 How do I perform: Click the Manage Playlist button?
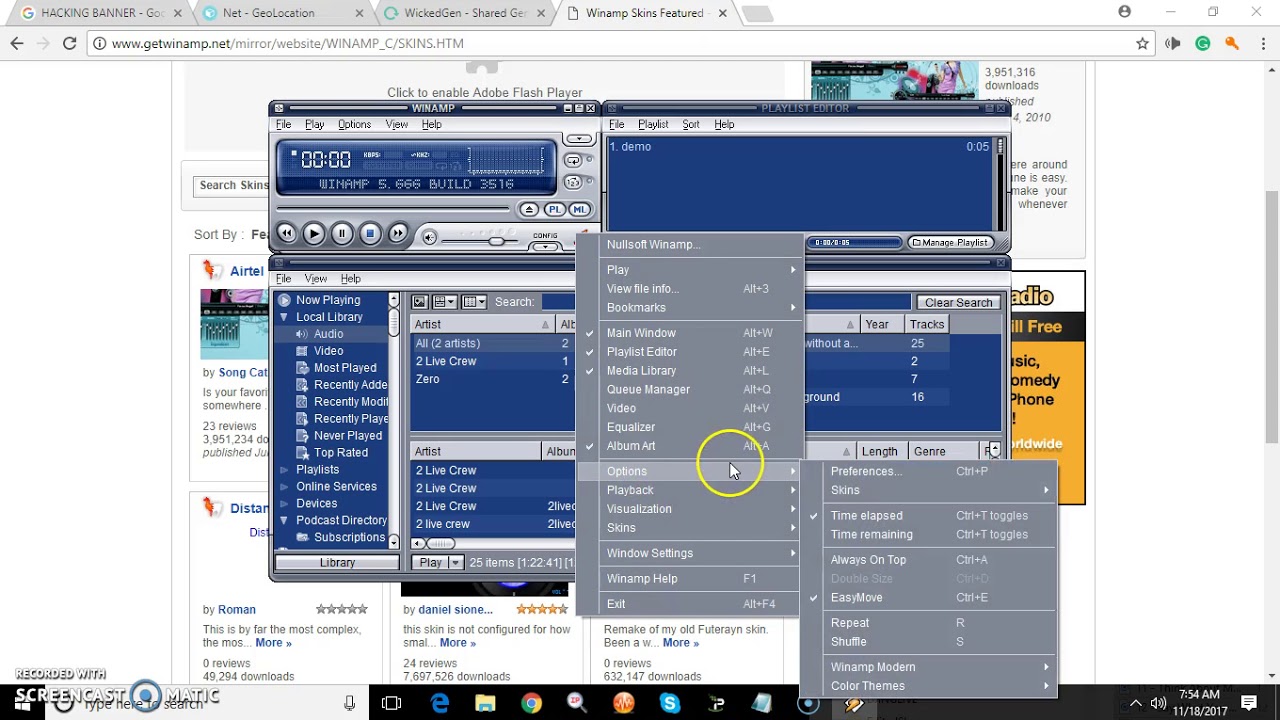[949, 242]
